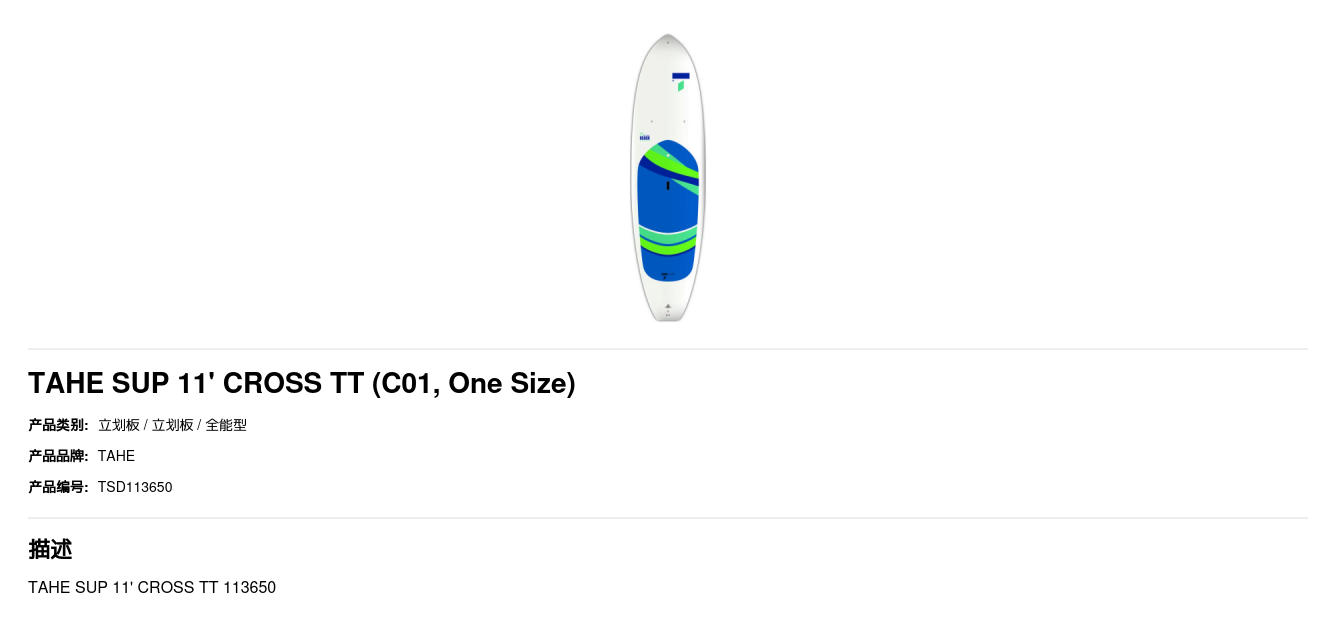1328x627 pixels.
Task: Click the product number TSD113650
Action: [135, 487]
